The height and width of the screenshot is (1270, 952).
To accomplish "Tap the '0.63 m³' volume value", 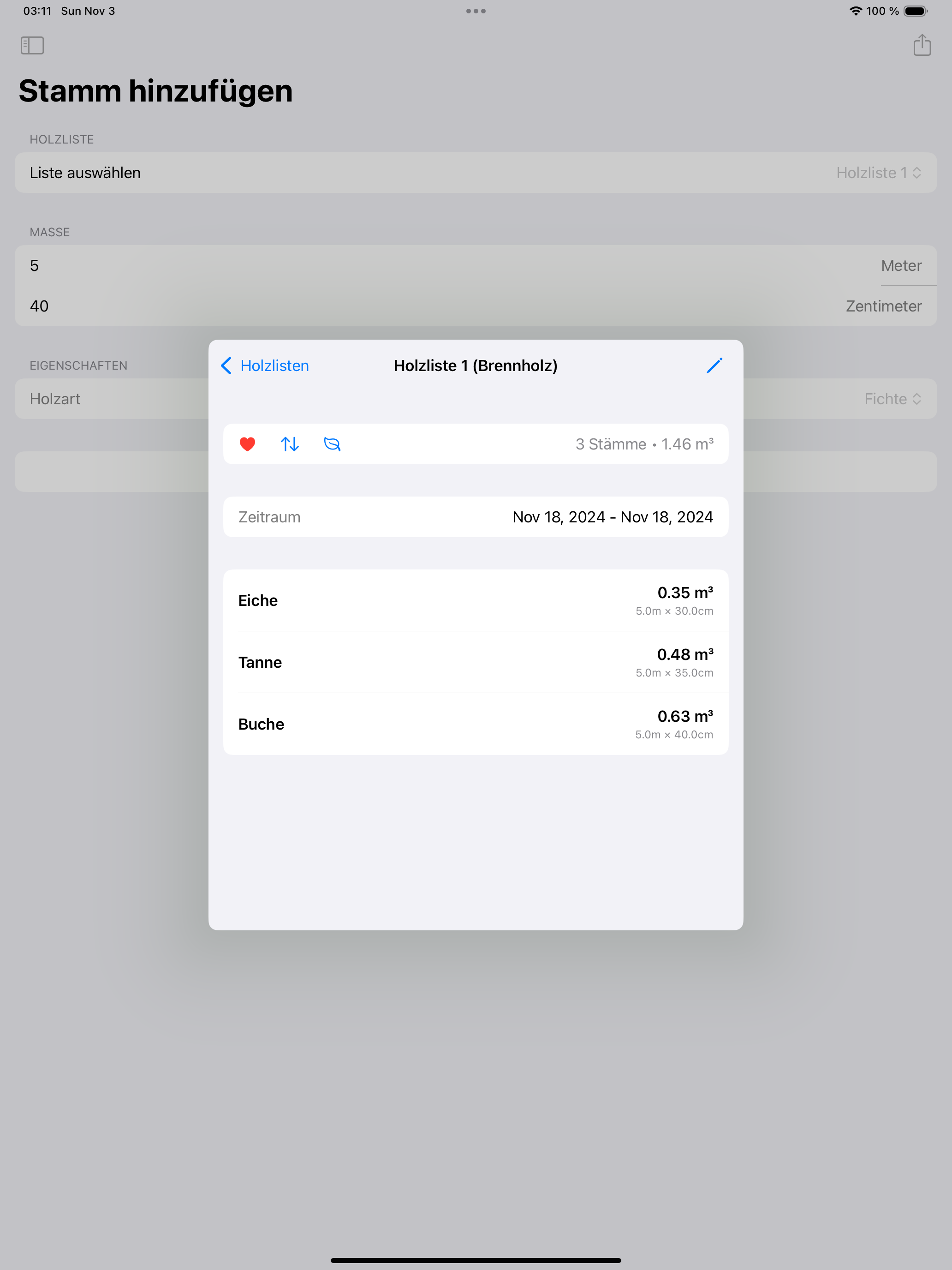I will tap(685, 717).
